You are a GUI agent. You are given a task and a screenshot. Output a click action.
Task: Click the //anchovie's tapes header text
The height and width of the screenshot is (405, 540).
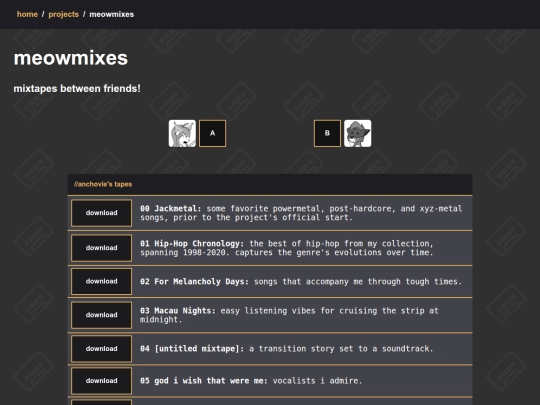coord(103,184)
